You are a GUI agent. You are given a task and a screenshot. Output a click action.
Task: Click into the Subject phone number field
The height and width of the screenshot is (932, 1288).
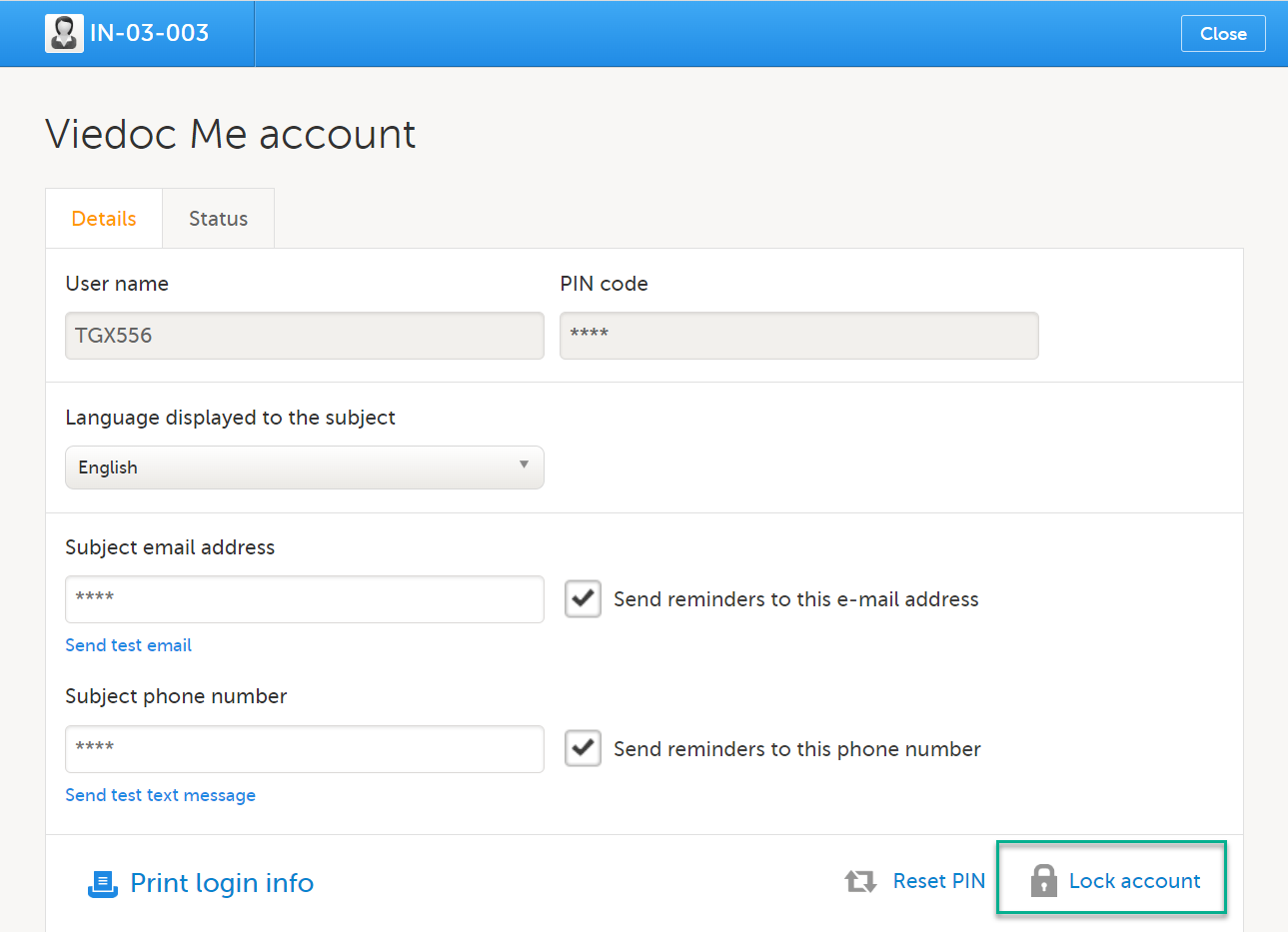[x=305, y=749]
